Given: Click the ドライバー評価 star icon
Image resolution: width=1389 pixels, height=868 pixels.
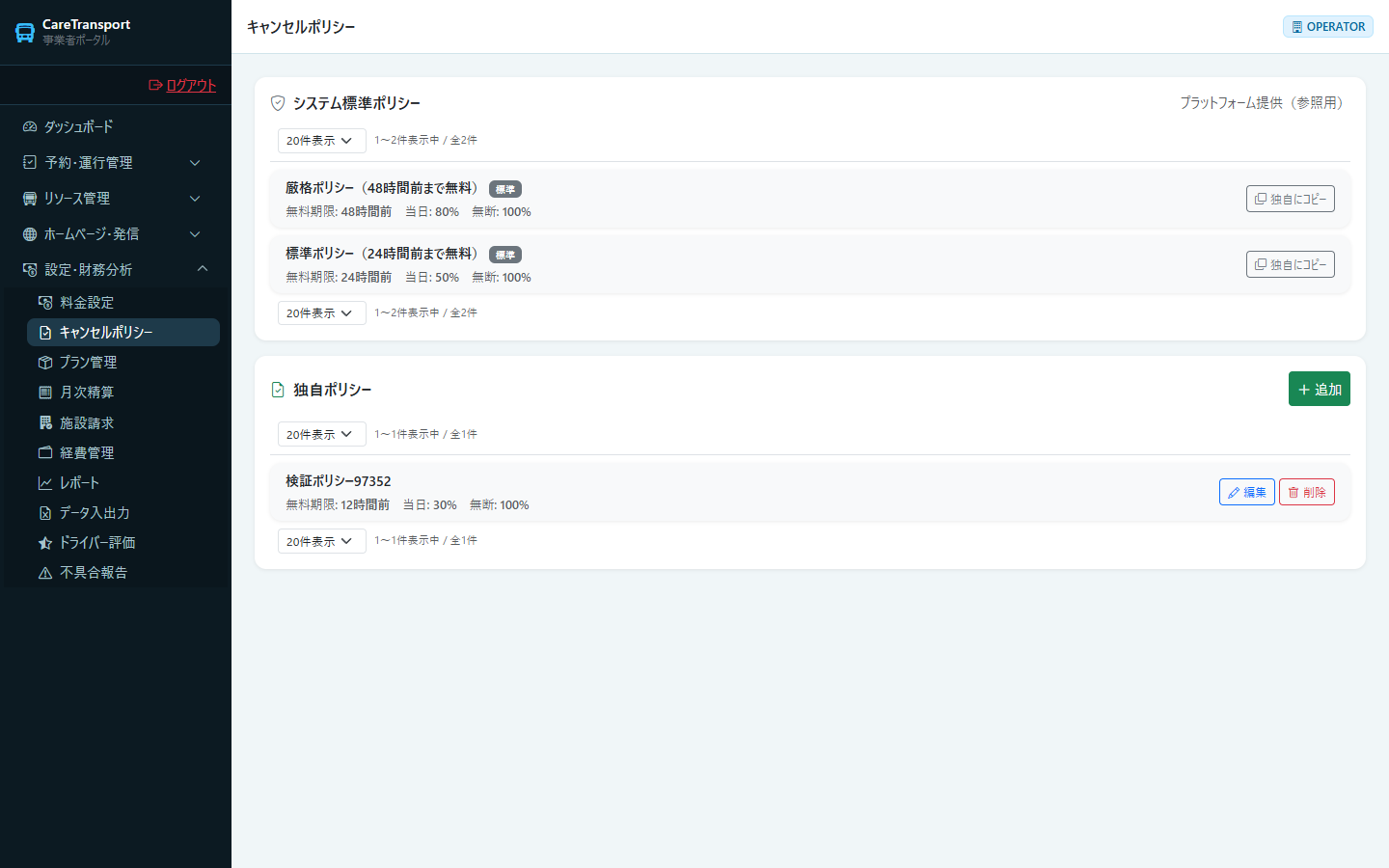Looking at the screenshot, I should (x=45, y=543).
